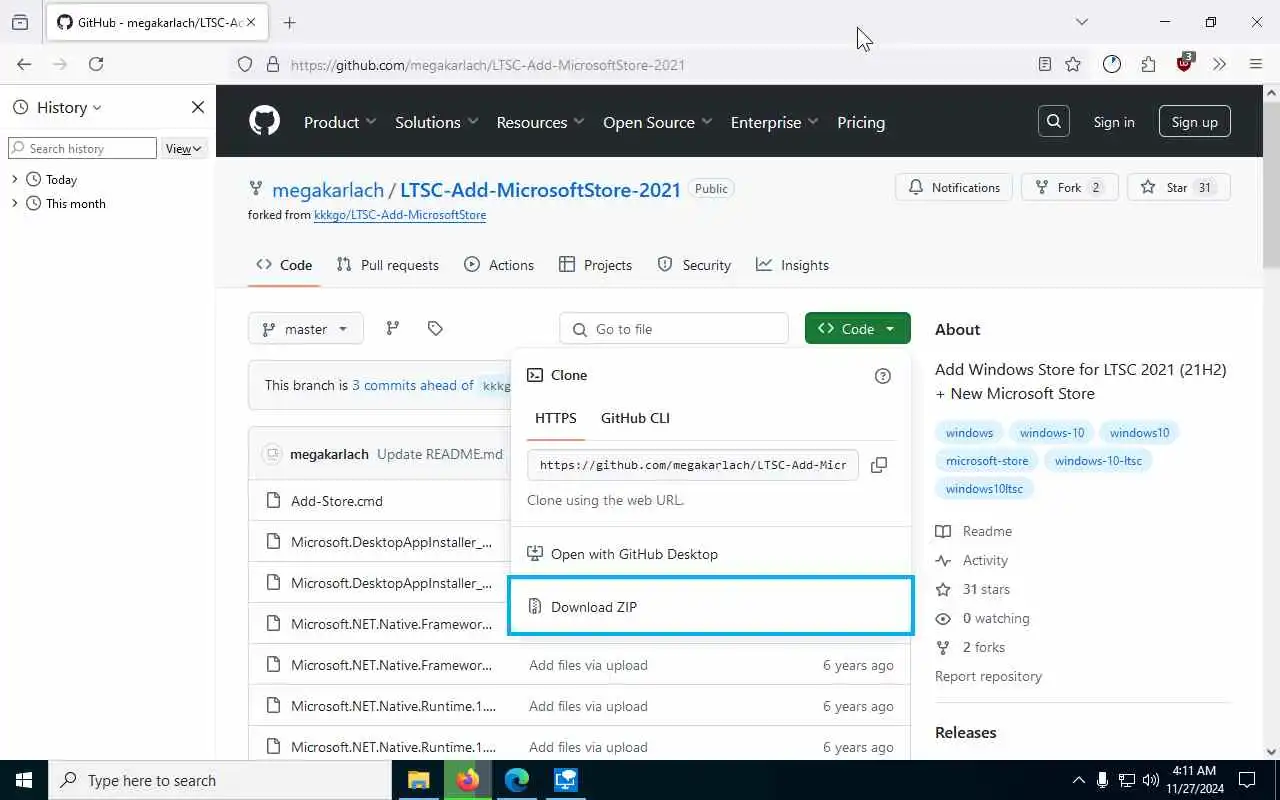
Task: Close the History sidebar
Action: (197, 107)
